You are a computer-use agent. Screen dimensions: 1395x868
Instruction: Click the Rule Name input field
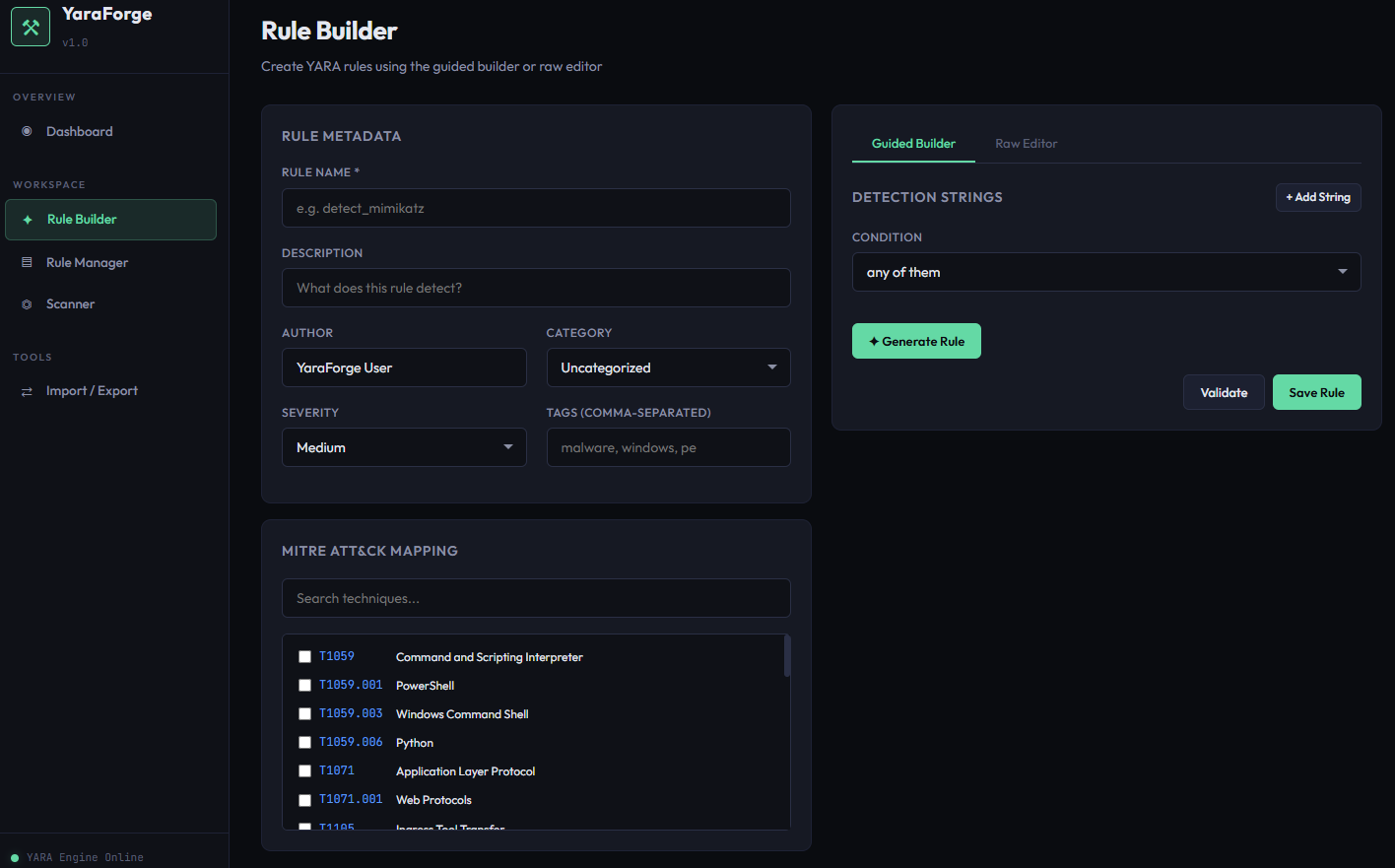coord(536,208)
